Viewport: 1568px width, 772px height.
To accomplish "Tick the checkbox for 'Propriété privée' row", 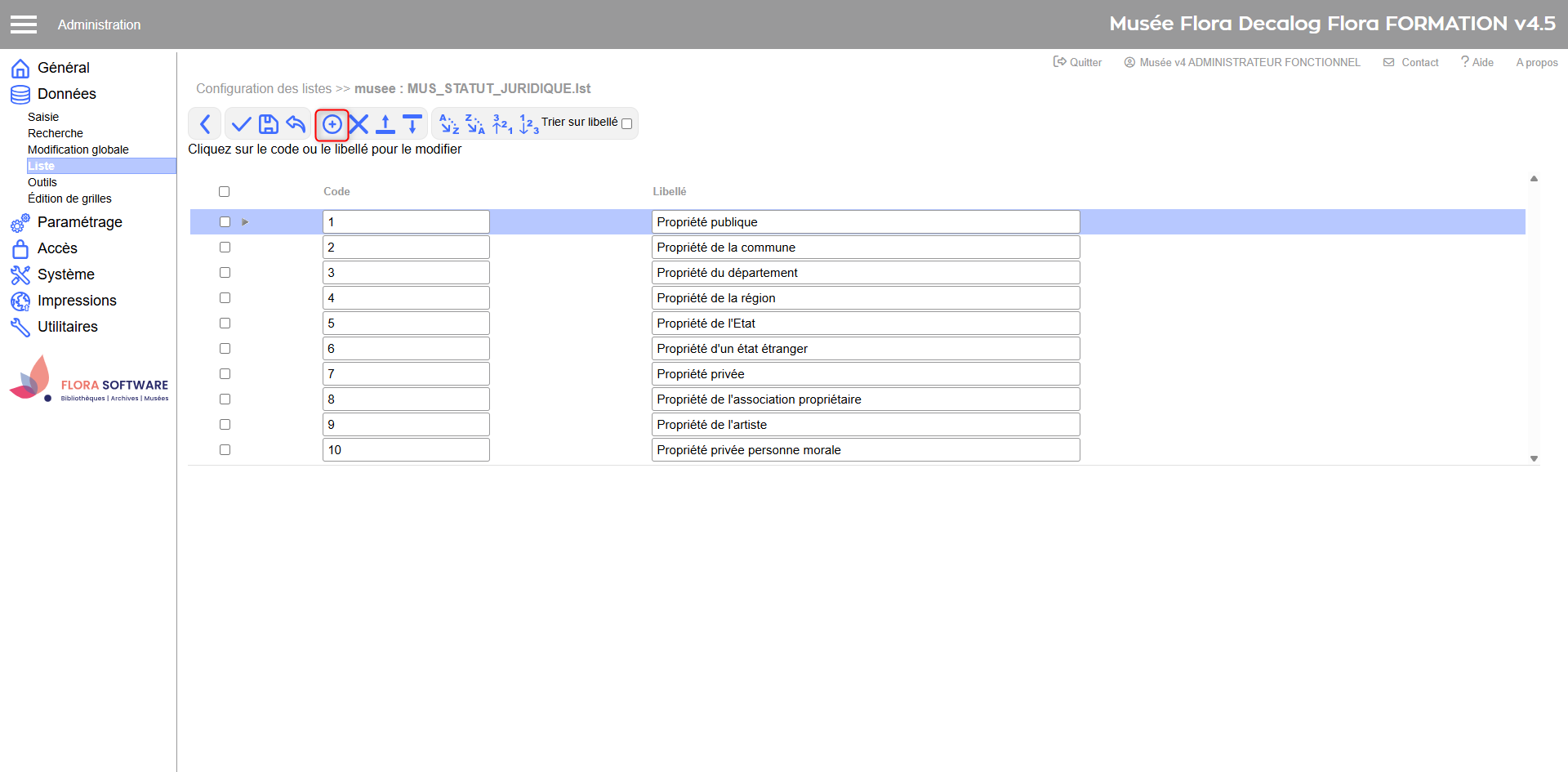I will coord(225,374).
